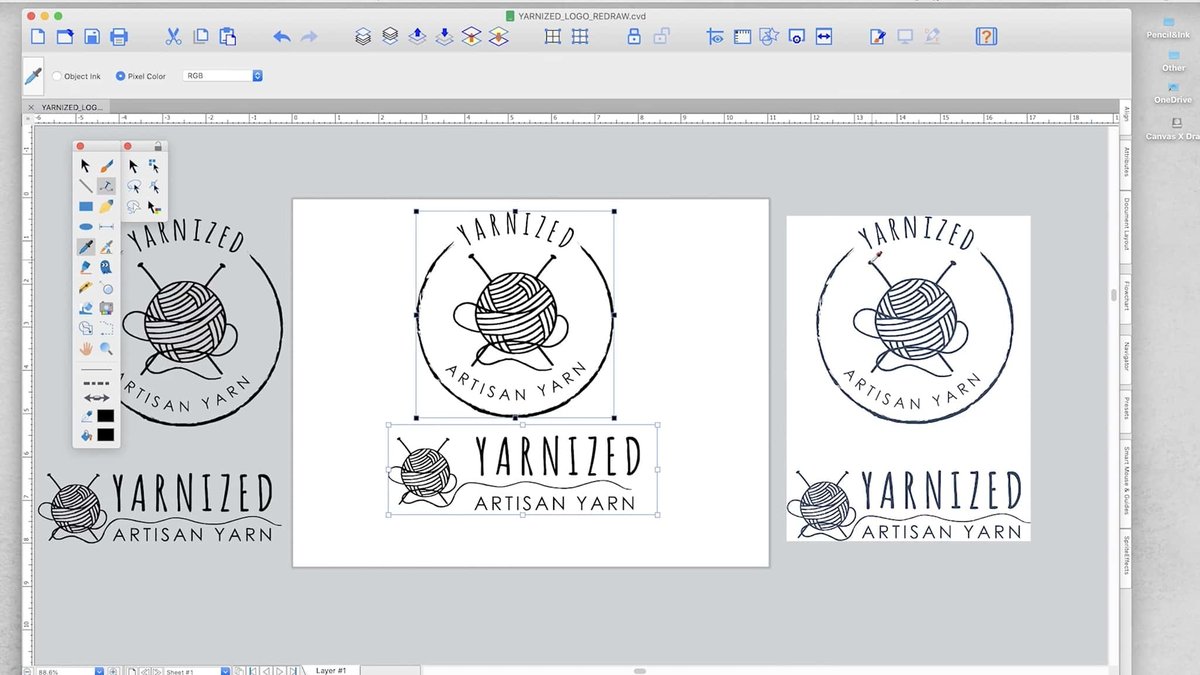Screen dimensions: 1200x675
Task: Click the Print icon in the toolbar
Action: tap(119, 37)
